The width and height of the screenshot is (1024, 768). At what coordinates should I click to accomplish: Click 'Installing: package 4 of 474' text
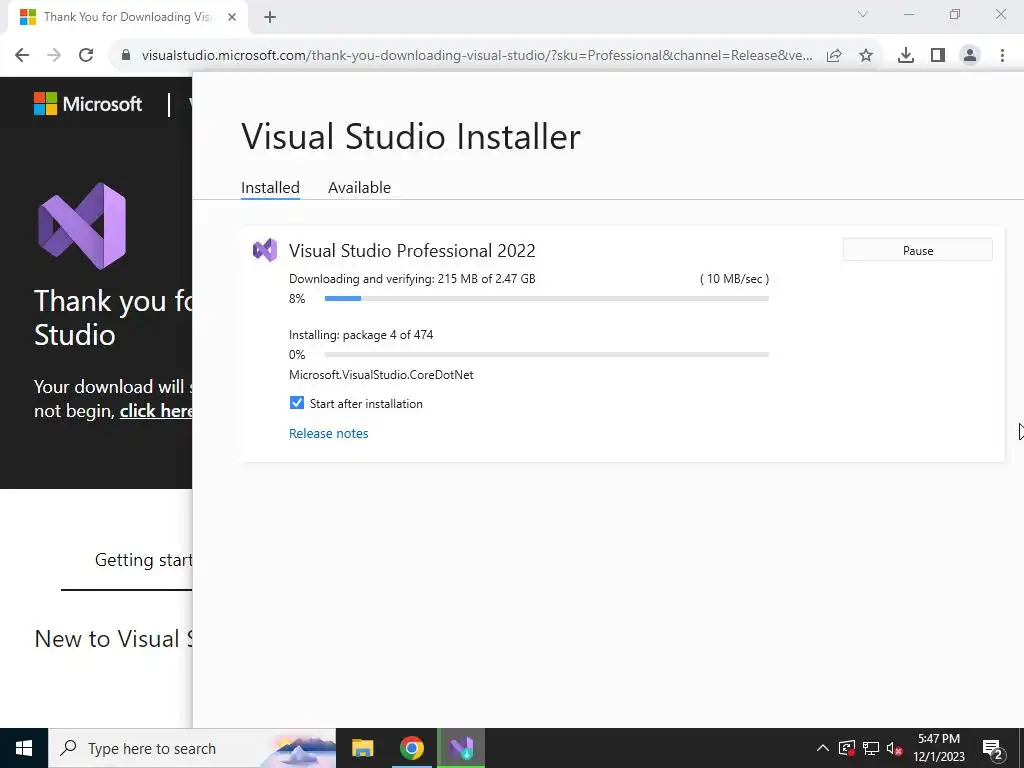361,335
